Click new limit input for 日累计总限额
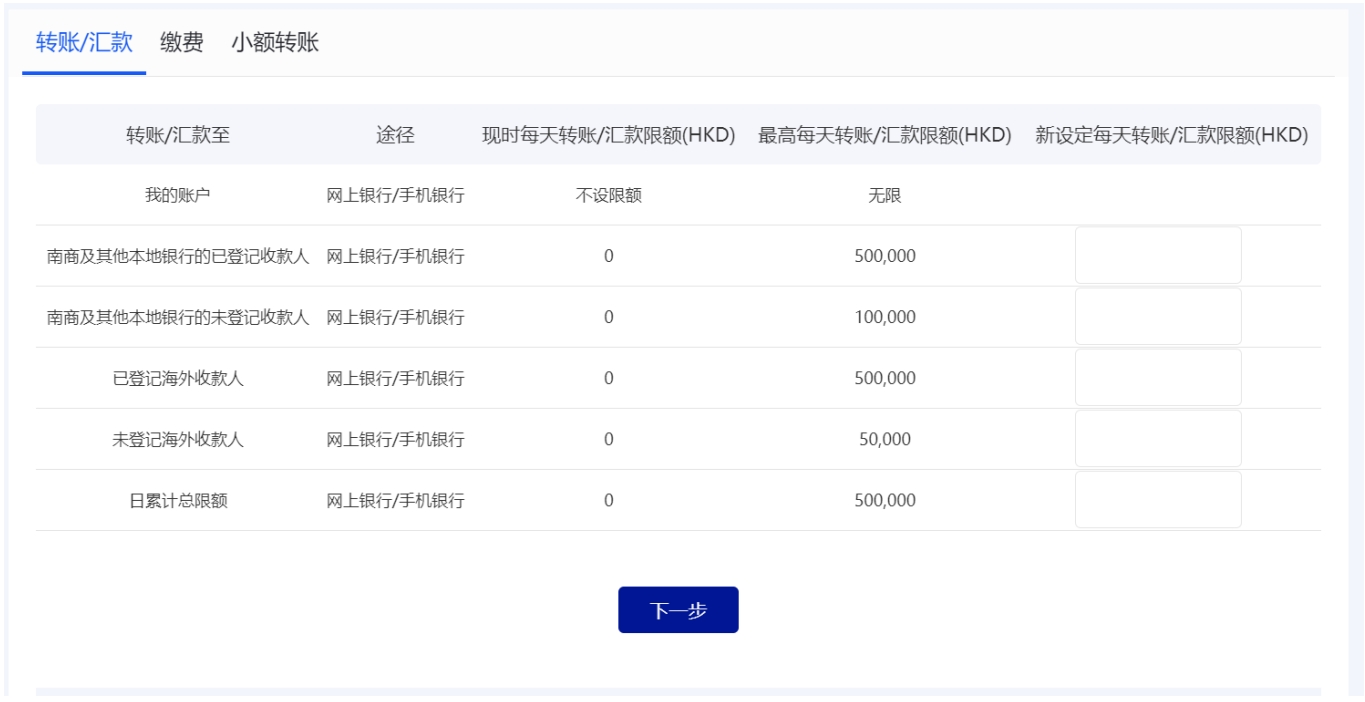 pos(1157,500)
